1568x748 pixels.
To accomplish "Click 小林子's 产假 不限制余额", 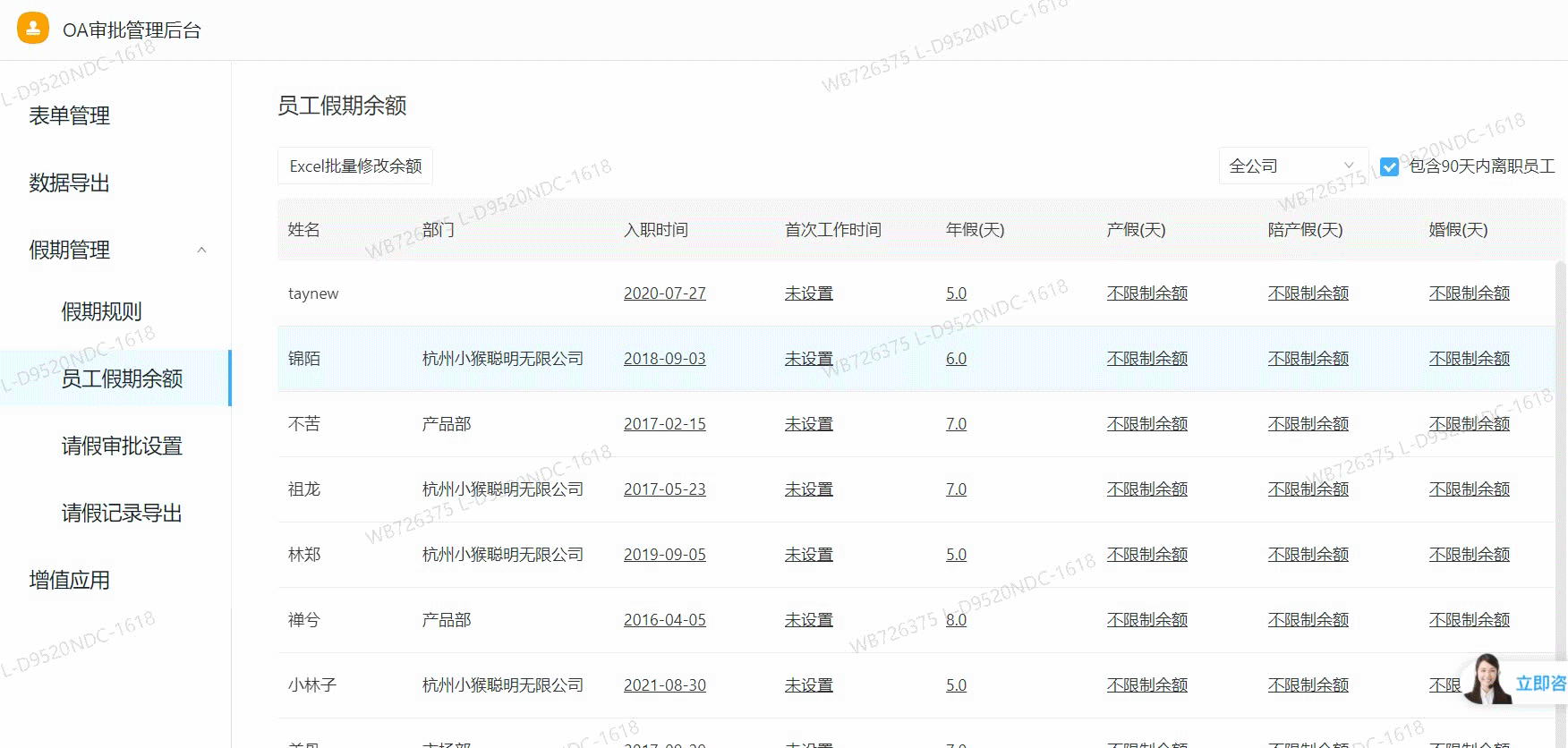I will [1147, 685].
